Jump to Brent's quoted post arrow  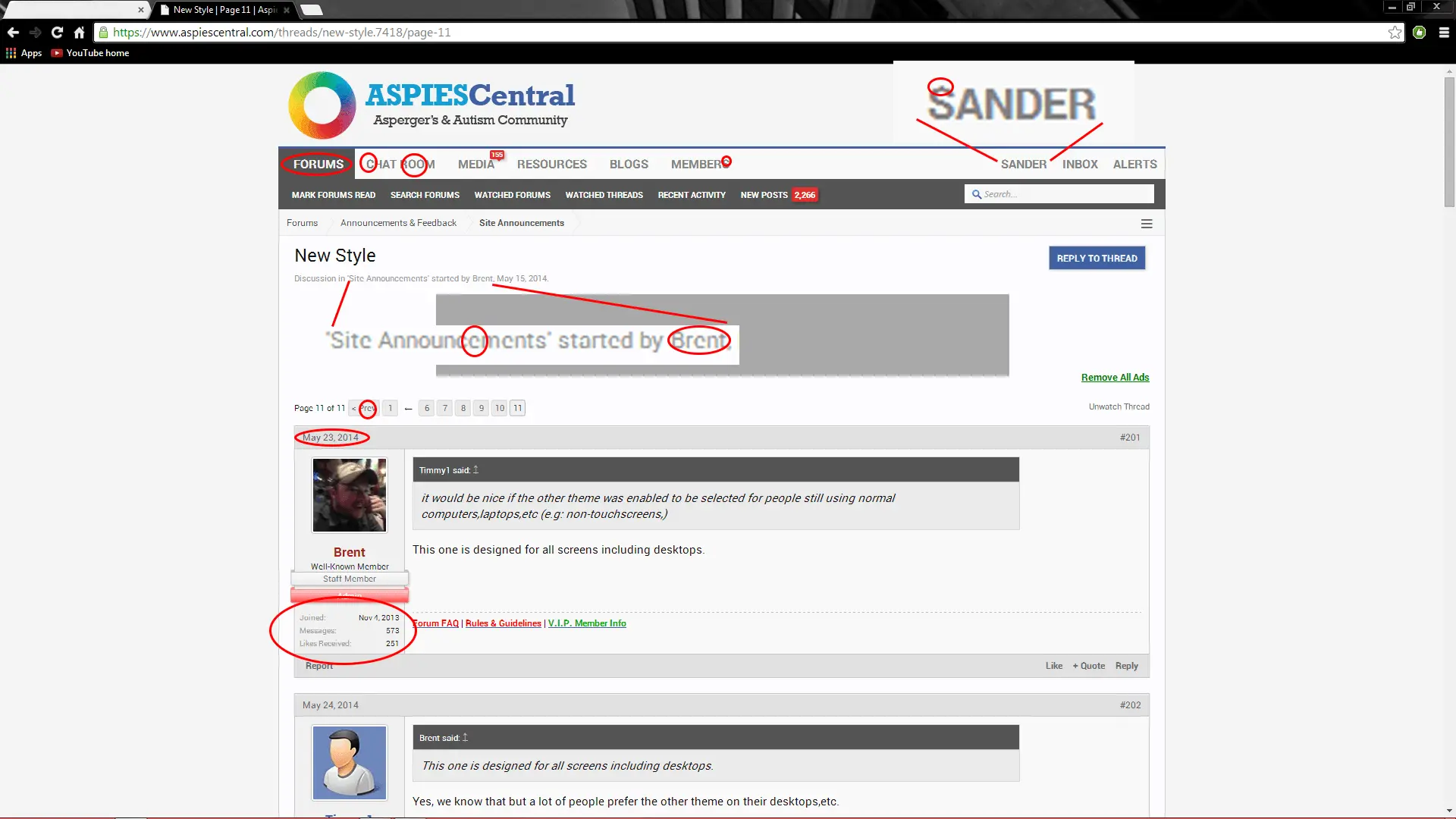(465, 738)
